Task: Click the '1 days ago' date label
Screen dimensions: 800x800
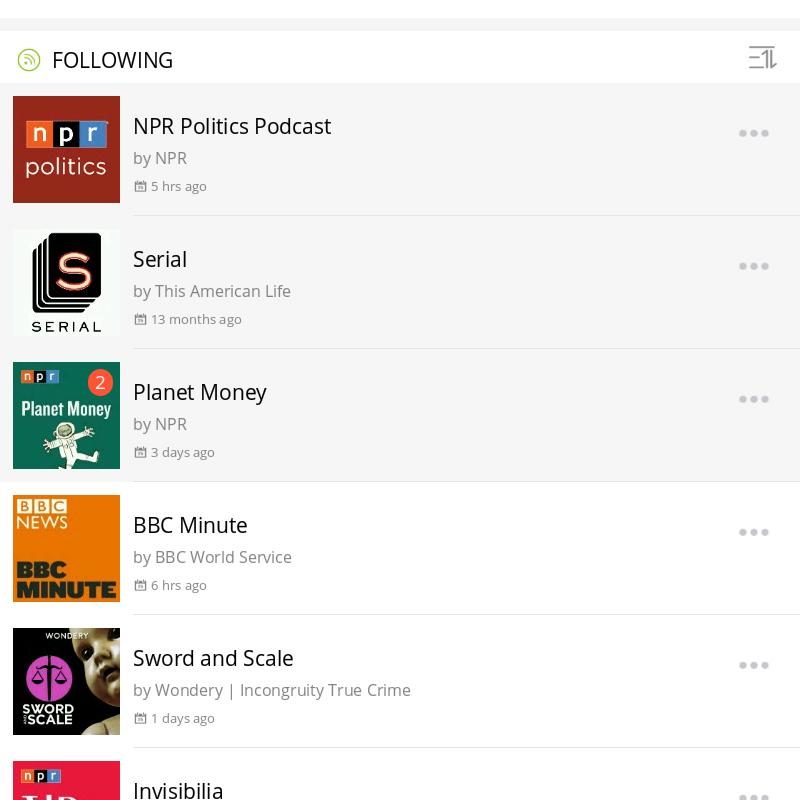Action: (183, 718)
